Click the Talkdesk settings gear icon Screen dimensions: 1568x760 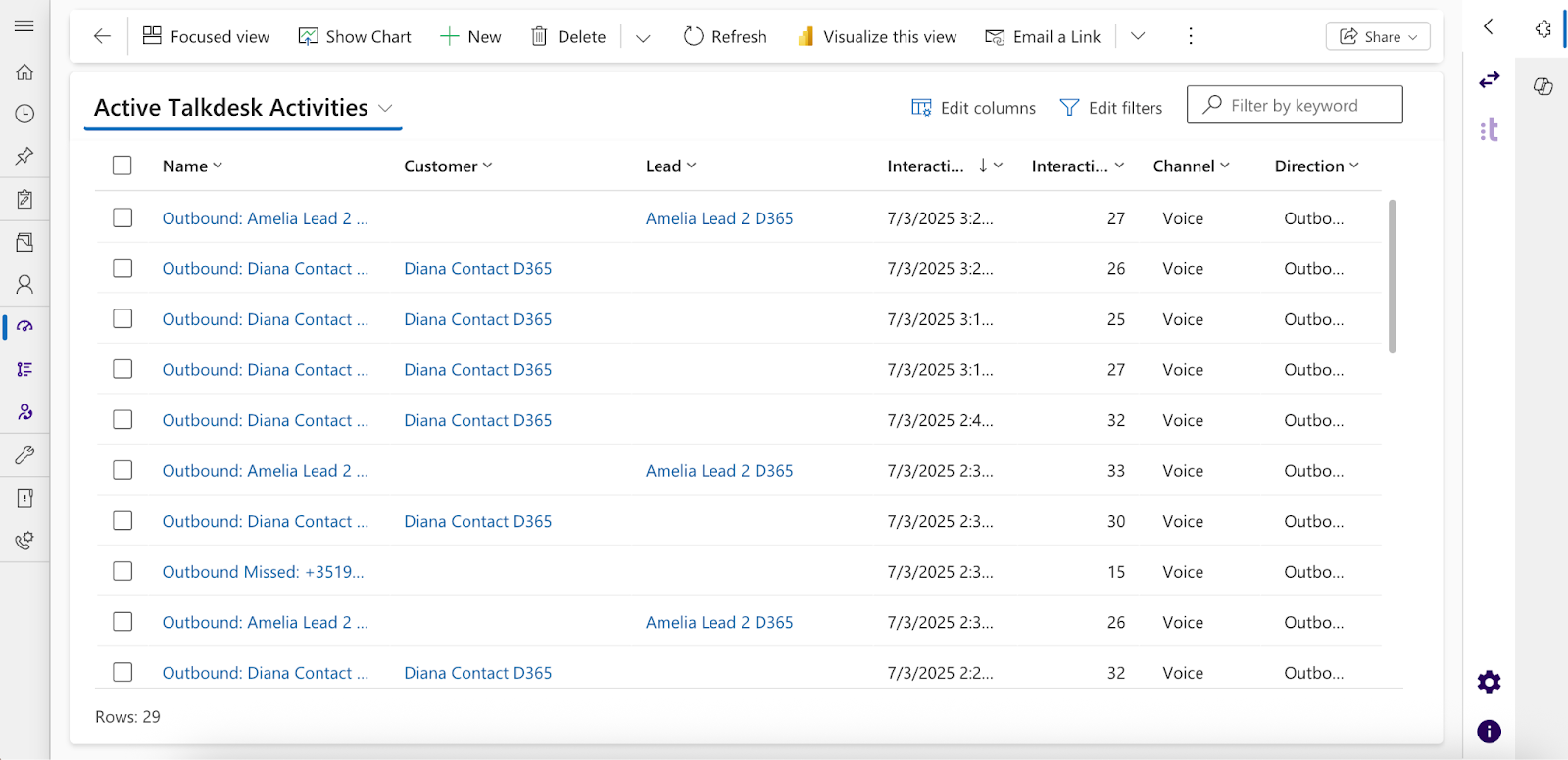coord(1489,682)
